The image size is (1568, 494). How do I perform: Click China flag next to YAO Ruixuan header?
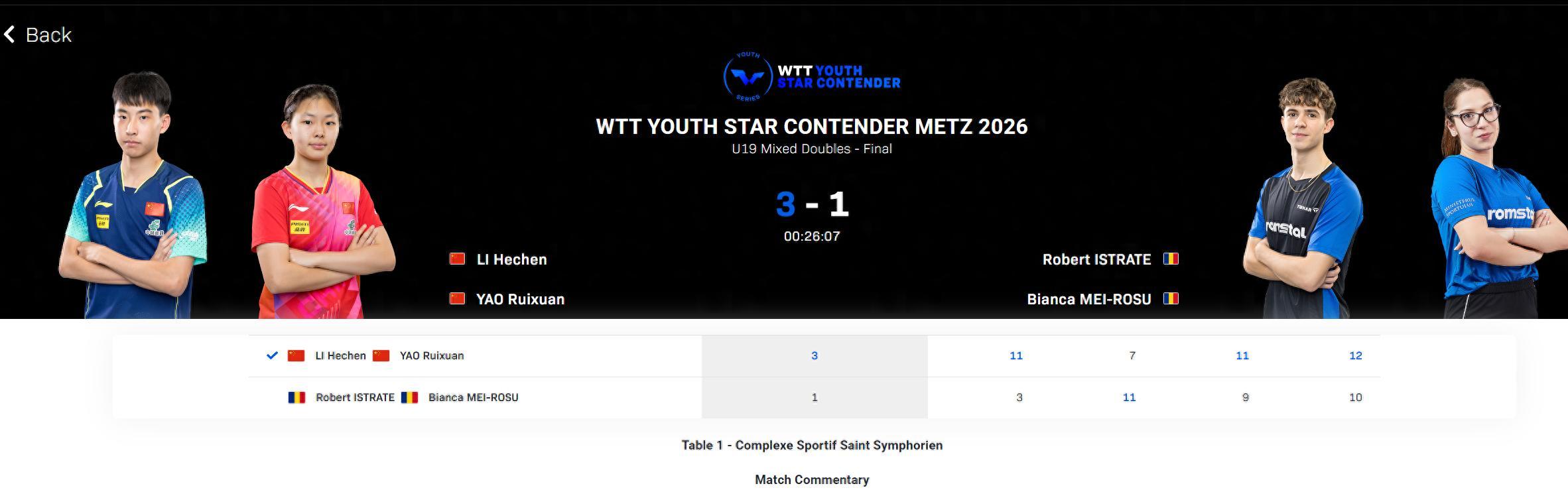click(457, 299)
